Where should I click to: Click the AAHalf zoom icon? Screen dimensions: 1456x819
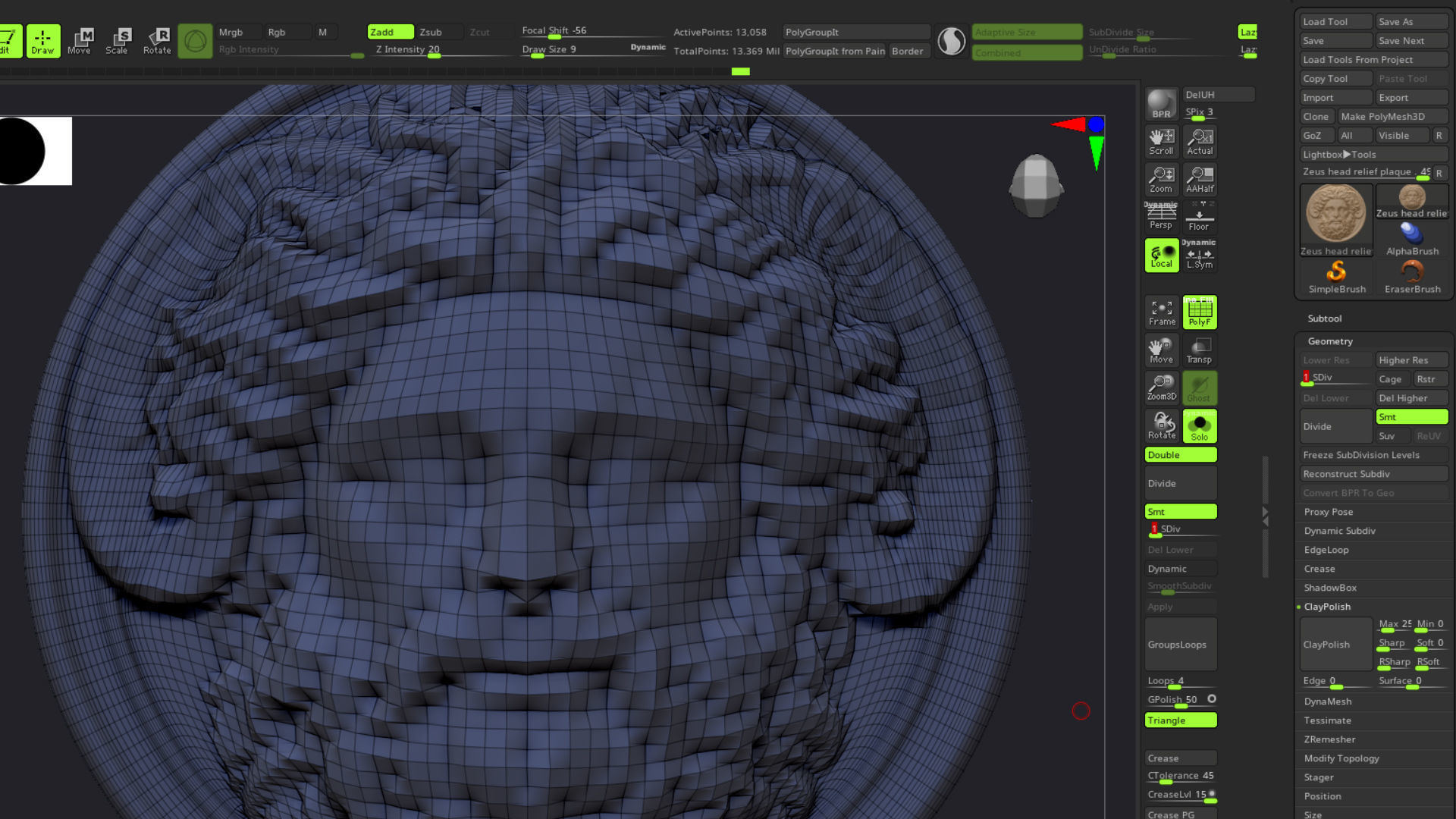pyautogui.click(x=1200, y=180)
